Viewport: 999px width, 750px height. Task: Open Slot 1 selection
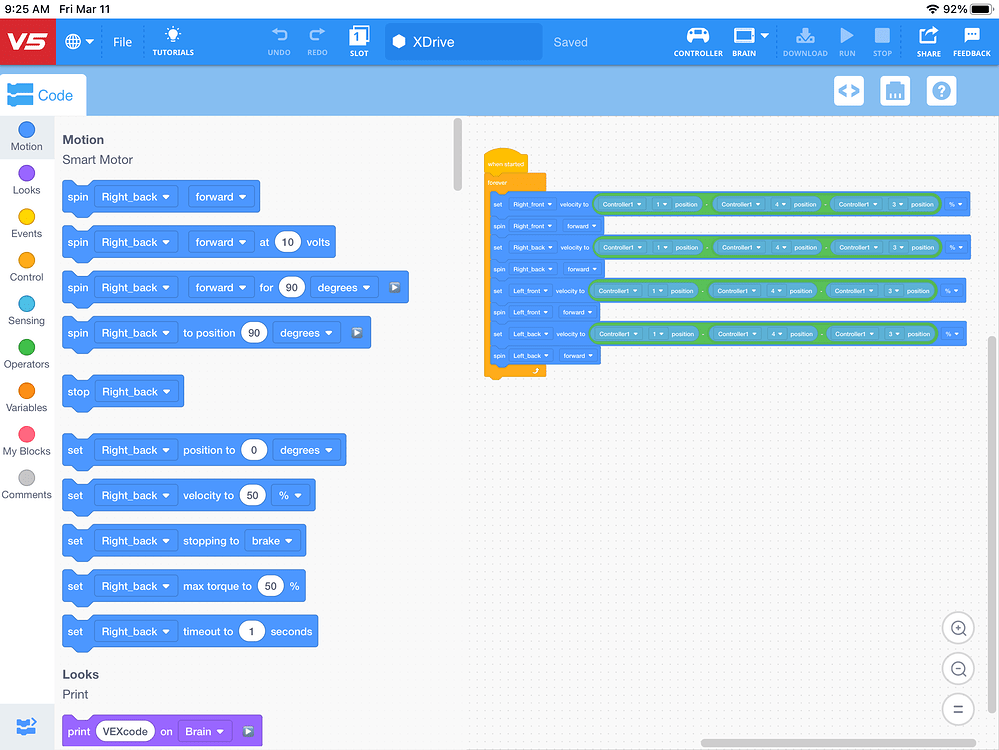[x=359, y=41]
